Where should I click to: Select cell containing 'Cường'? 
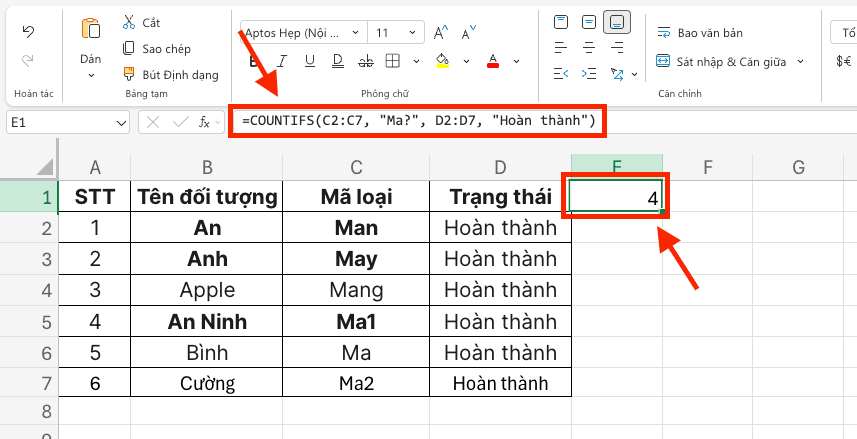pyautogui.click(x=207, y=383)
